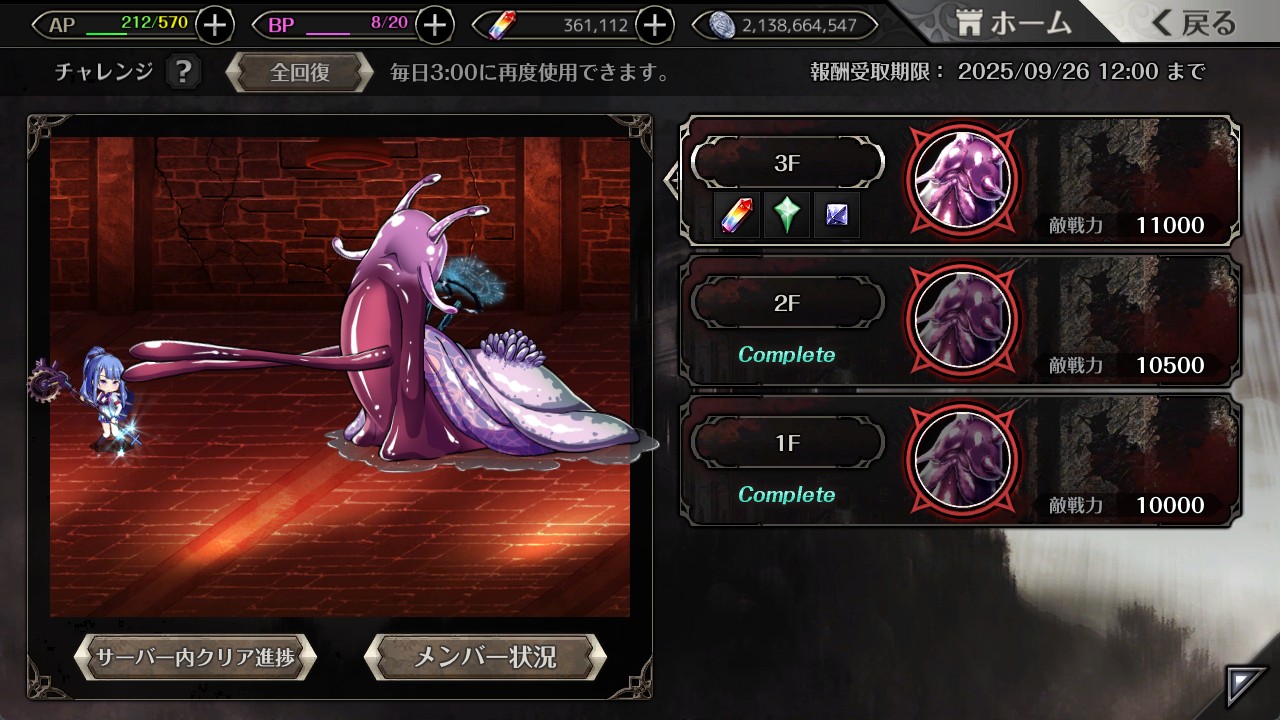The height and width of the screenshot is (720, 1280).
Task: Expand the bottom-right corner triangle menu
Action: 1245,686
